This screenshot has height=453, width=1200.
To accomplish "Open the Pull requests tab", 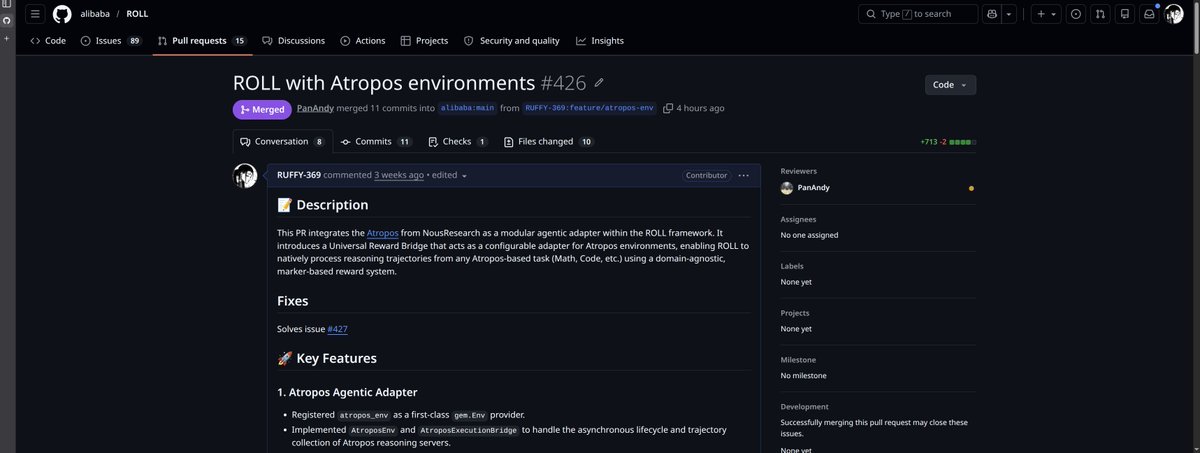I will pos(202,41).
